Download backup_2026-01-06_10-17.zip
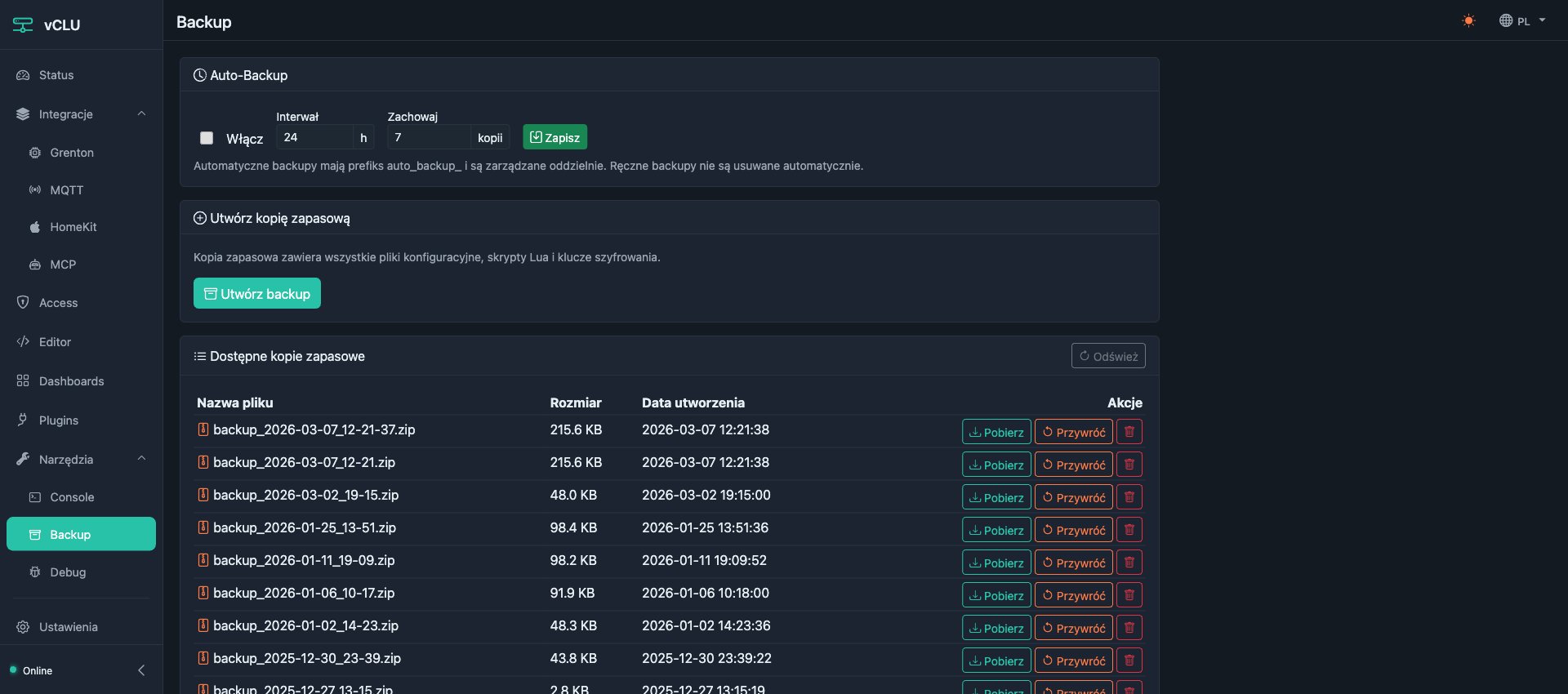1568x694 pixels. coord(996,595)
